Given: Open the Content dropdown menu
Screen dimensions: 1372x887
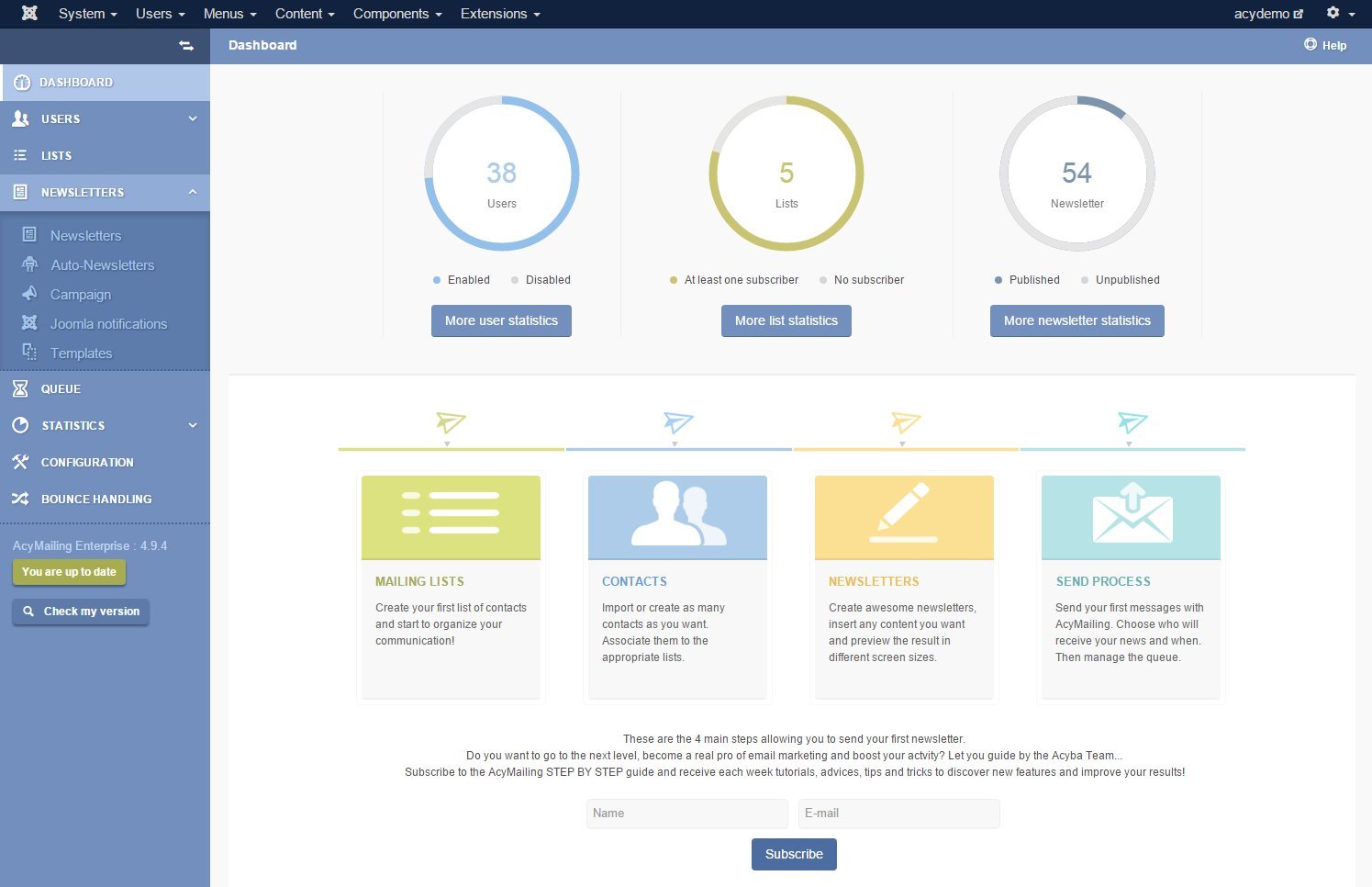Looking at the screenshot, I should coord(305,14).
